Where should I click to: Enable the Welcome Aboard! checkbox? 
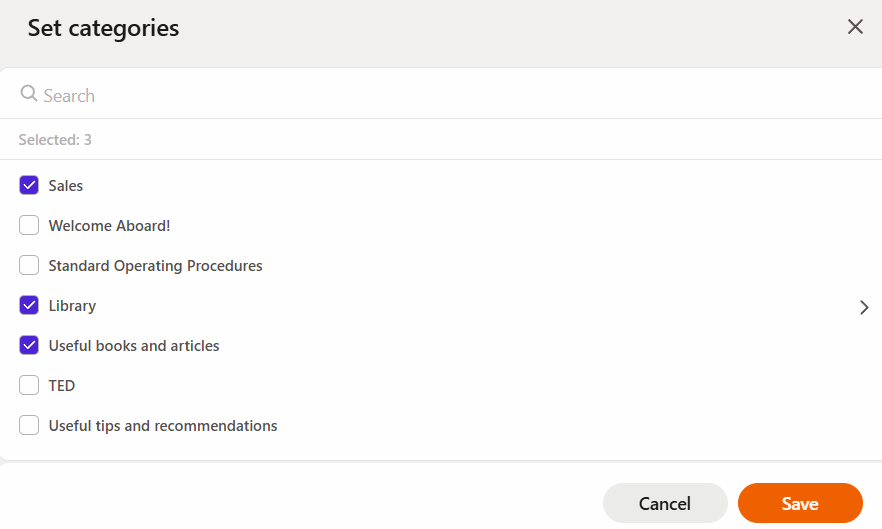click(29, 225)
